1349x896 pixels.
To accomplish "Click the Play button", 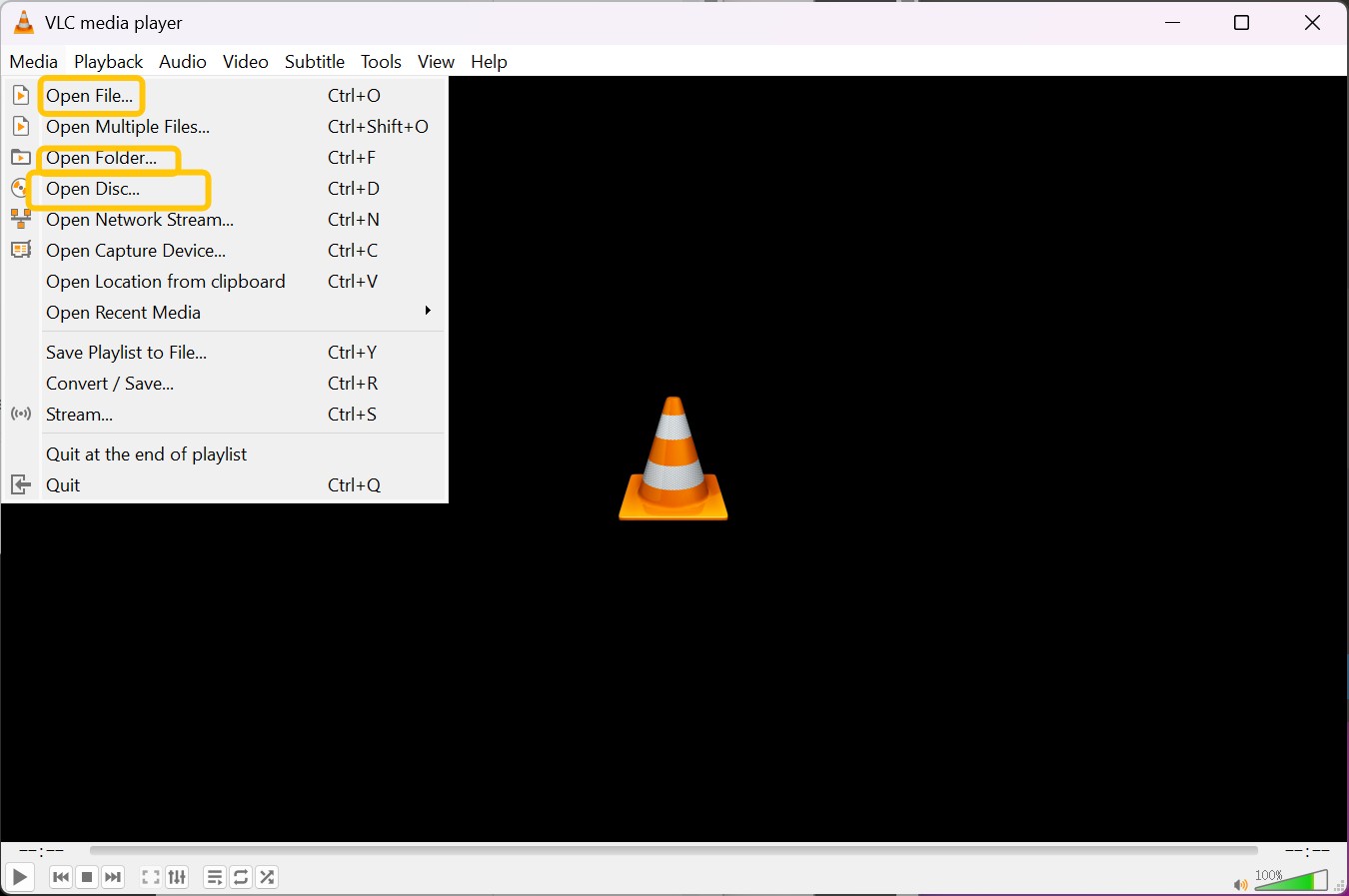I will tap(19, 877).
